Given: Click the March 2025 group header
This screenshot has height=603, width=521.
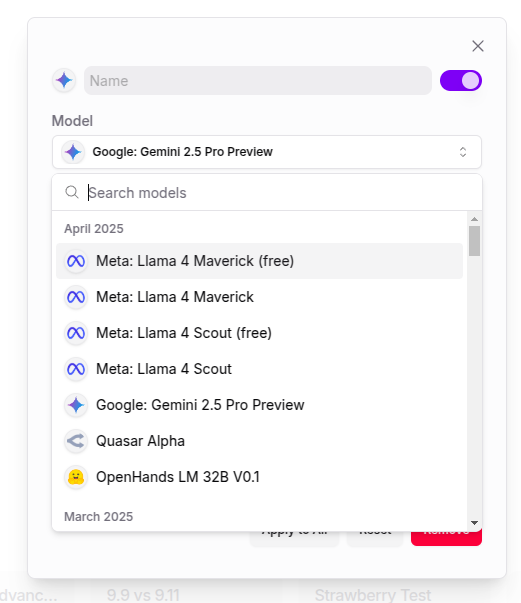Looking at the screenshot, I should pyautogui.click(x=98, y=516).
